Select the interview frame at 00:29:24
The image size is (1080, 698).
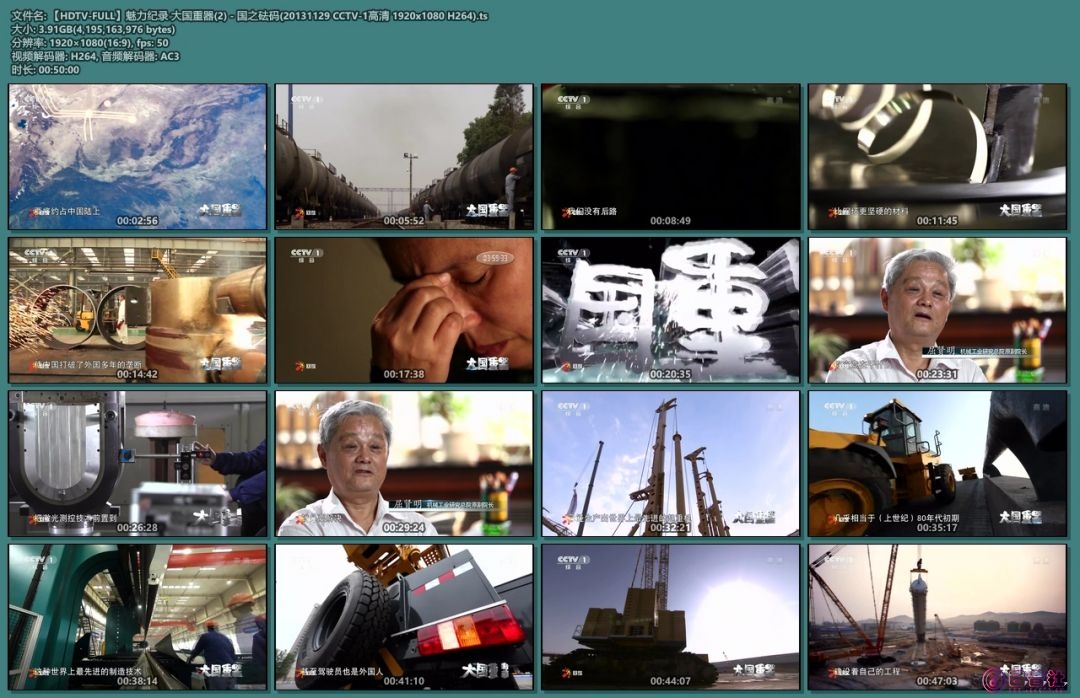pyautogui.click(x=404, y=464)
